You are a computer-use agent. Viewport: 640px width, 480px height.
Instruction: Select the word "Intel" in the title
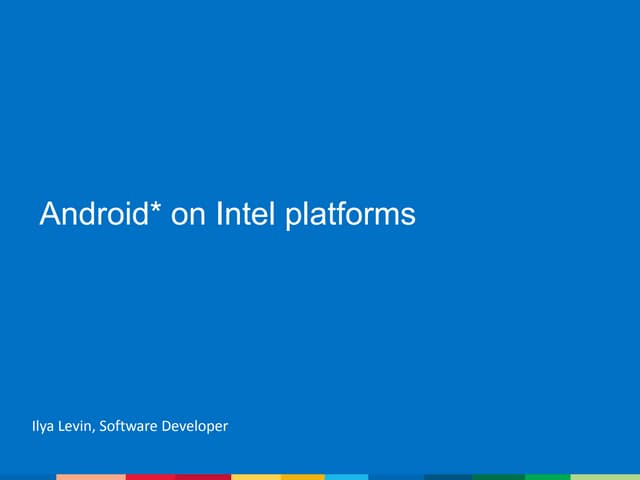(x=246, y=215)
